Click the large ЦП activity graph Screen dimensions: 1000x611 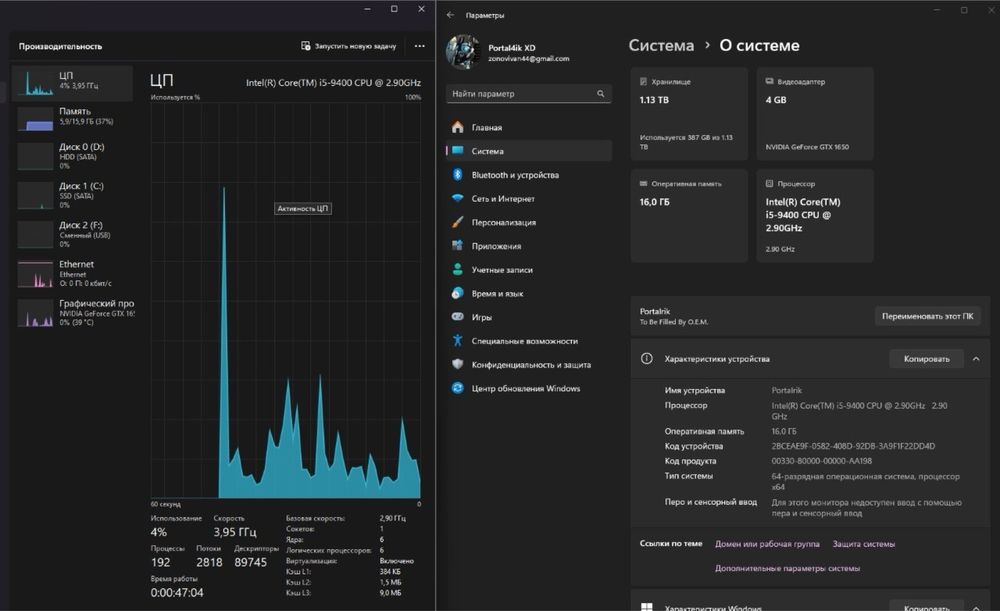pos(286,300)
